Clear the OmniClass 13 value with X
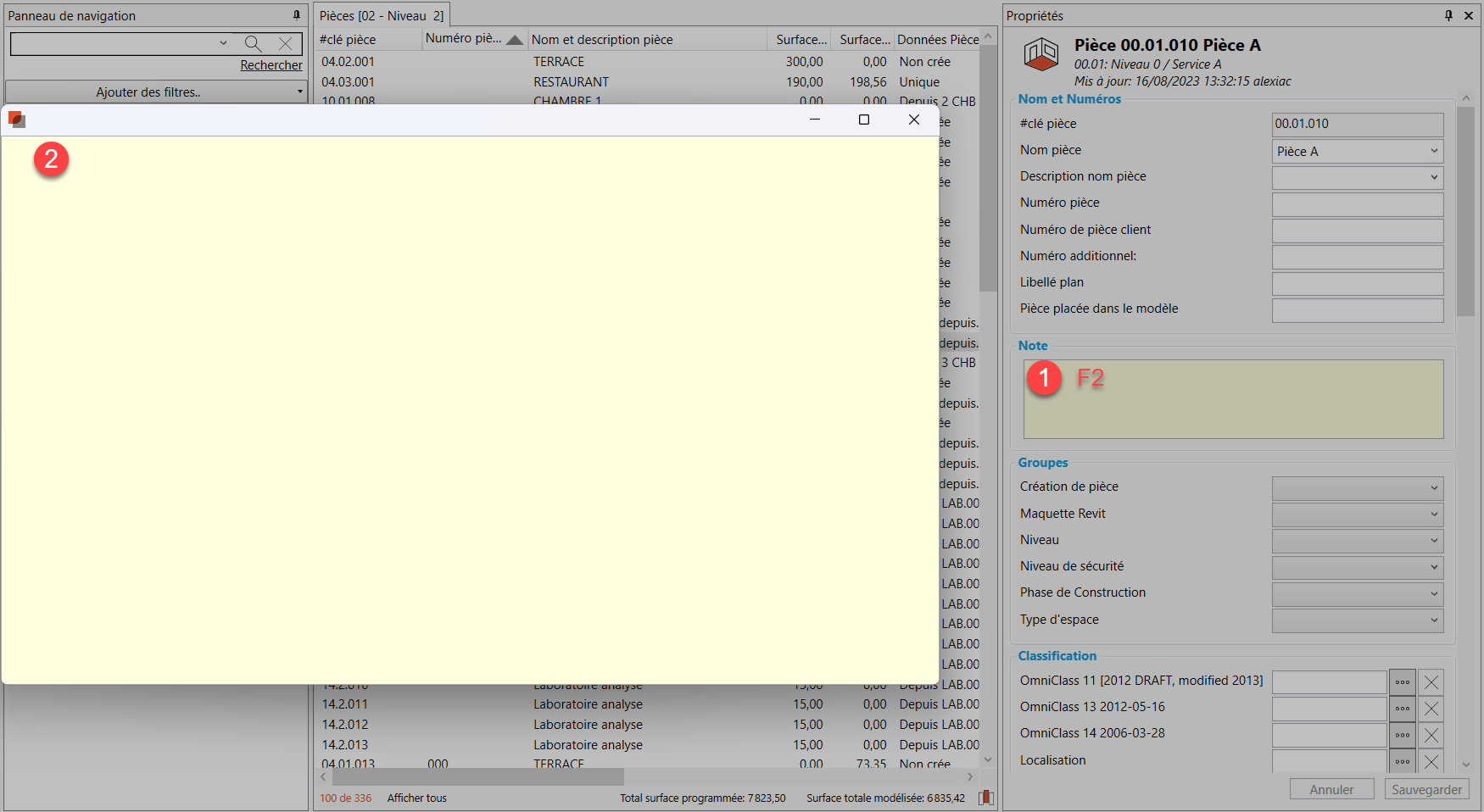The height and width of the screenshot is (812, 1484). [1431, 709]
